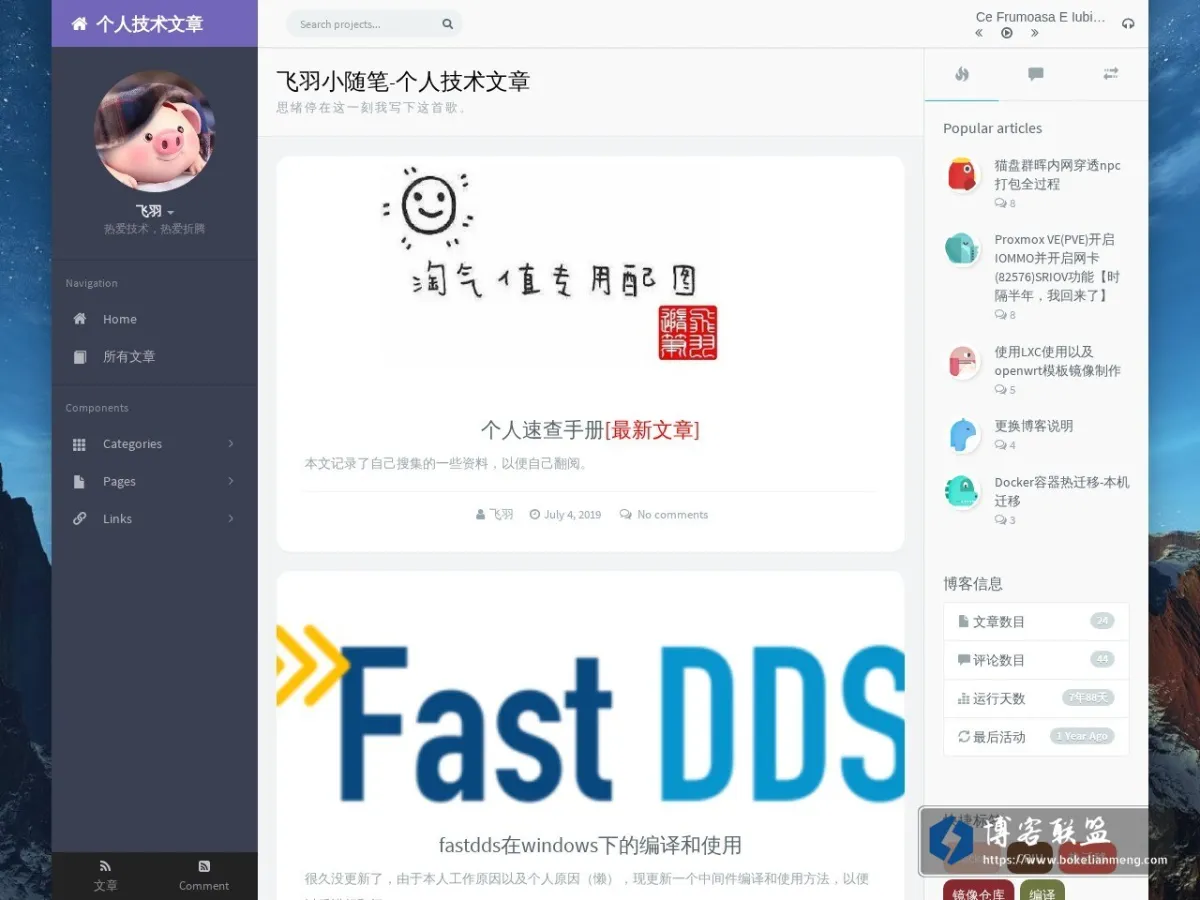This screenshot has width=1200, height=900.
Task: Play the Ce Frumoasa E Iubi song
Action: 1007,33
